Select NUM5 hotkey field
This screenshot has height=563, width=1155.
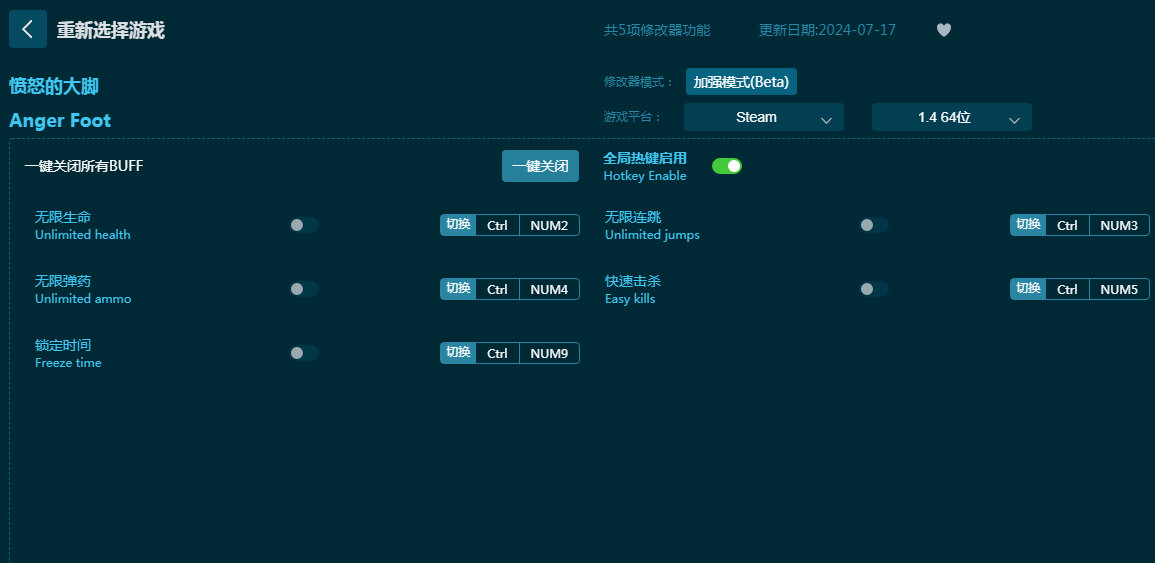[x=1120, y=290]
